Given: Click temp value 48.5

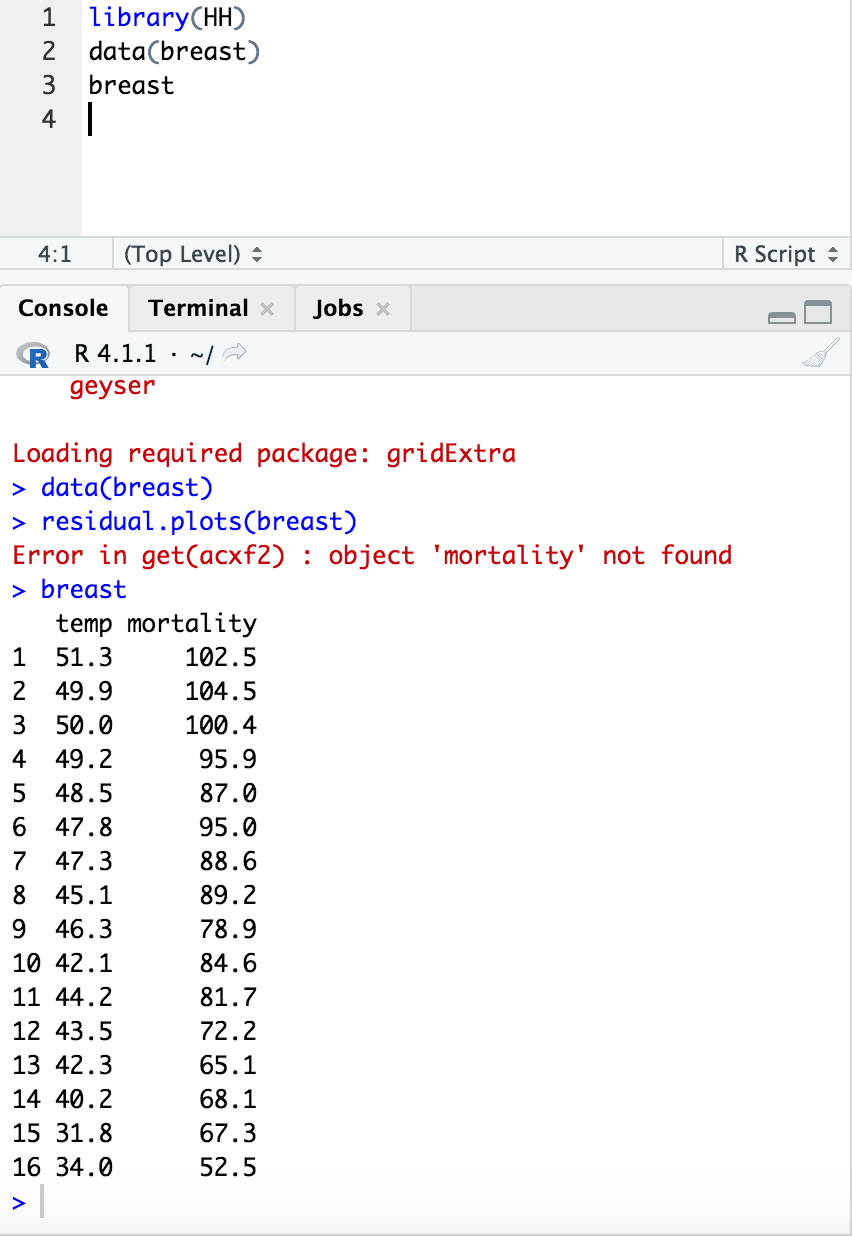Looking at the screenshot, I should coord(85,793).
